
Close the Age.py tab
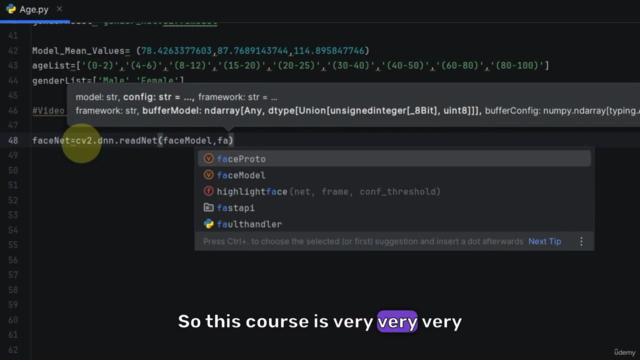click(60, 9)
